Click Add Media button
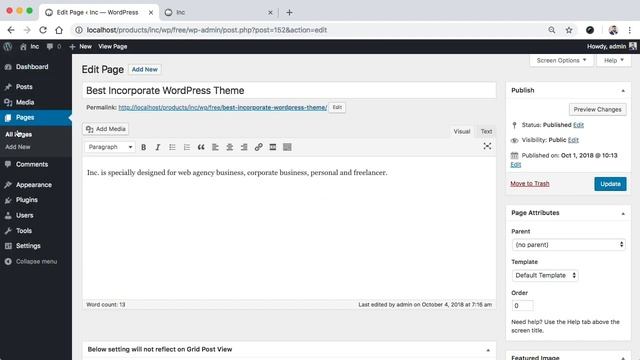This screenshot has width=640, height=360. (x=106, y=129)
